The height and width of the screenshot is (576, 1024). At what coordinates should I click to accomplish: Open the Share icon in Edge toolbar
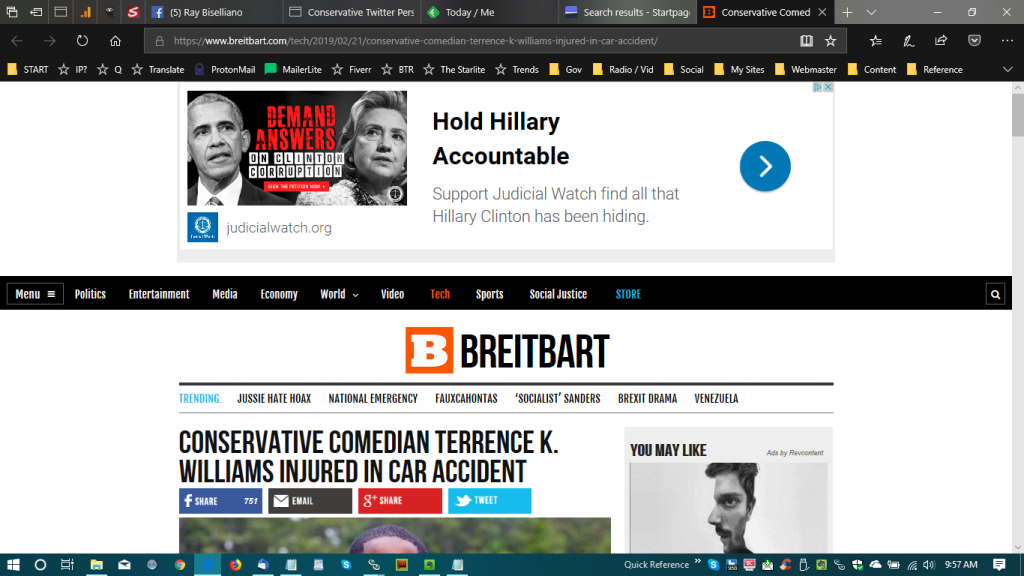tap(941, 41)
